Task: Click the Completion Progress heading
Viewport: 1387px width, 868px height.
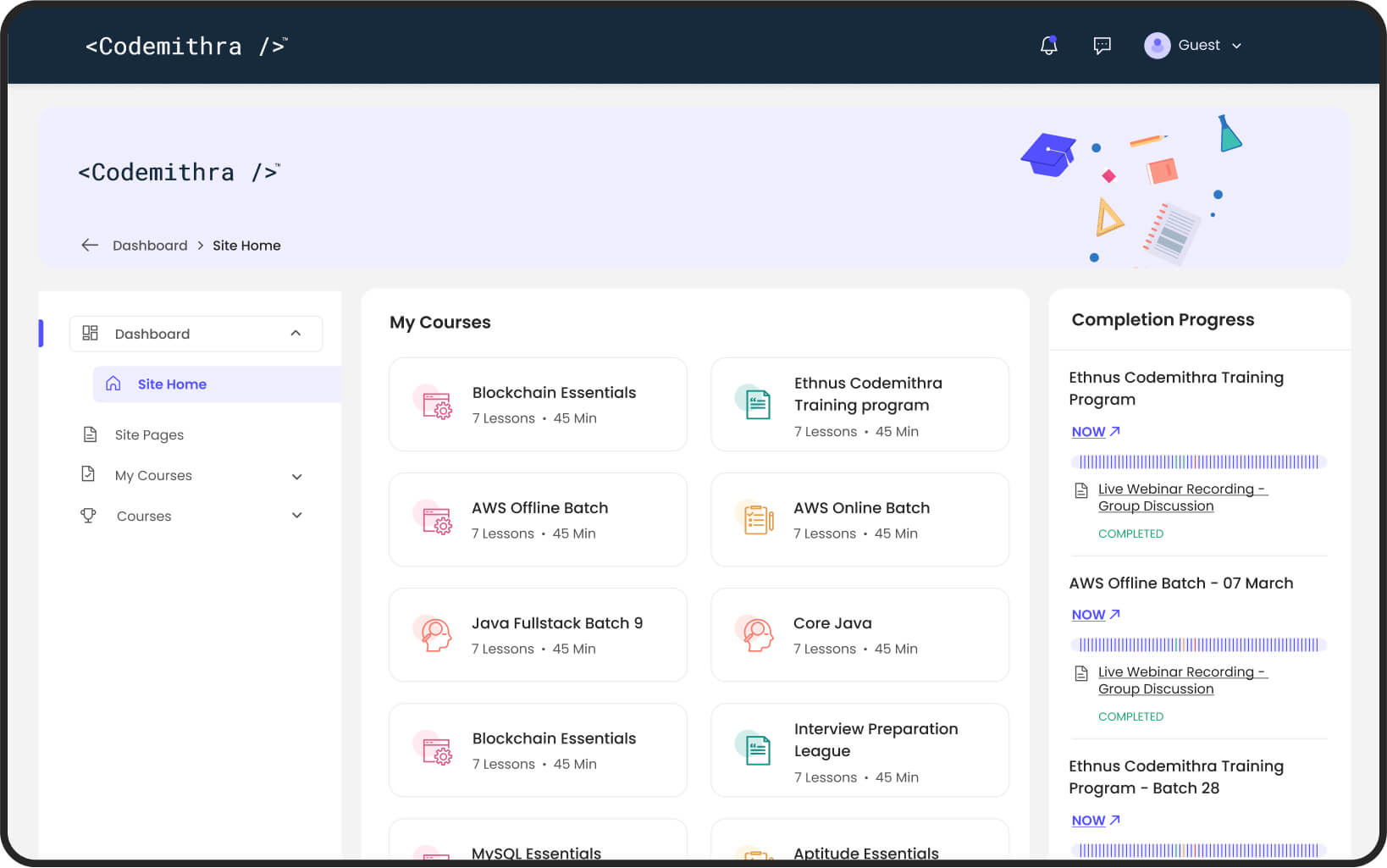Action: point(1163,319)
